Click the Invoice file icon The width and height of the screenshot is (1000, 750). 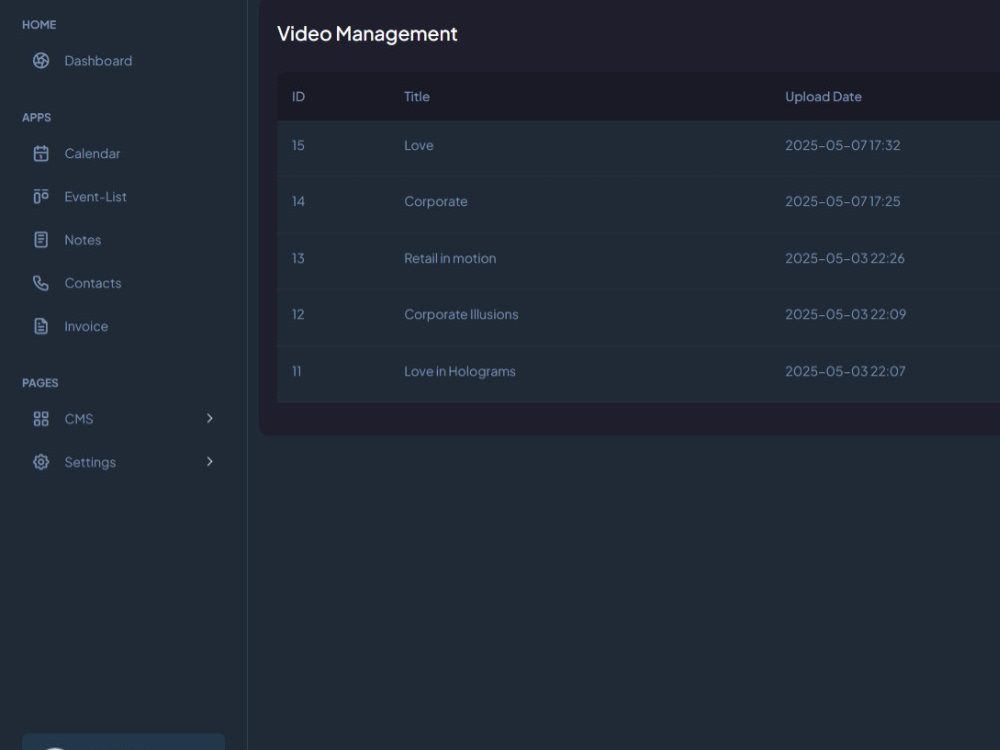tap(41, 327)
